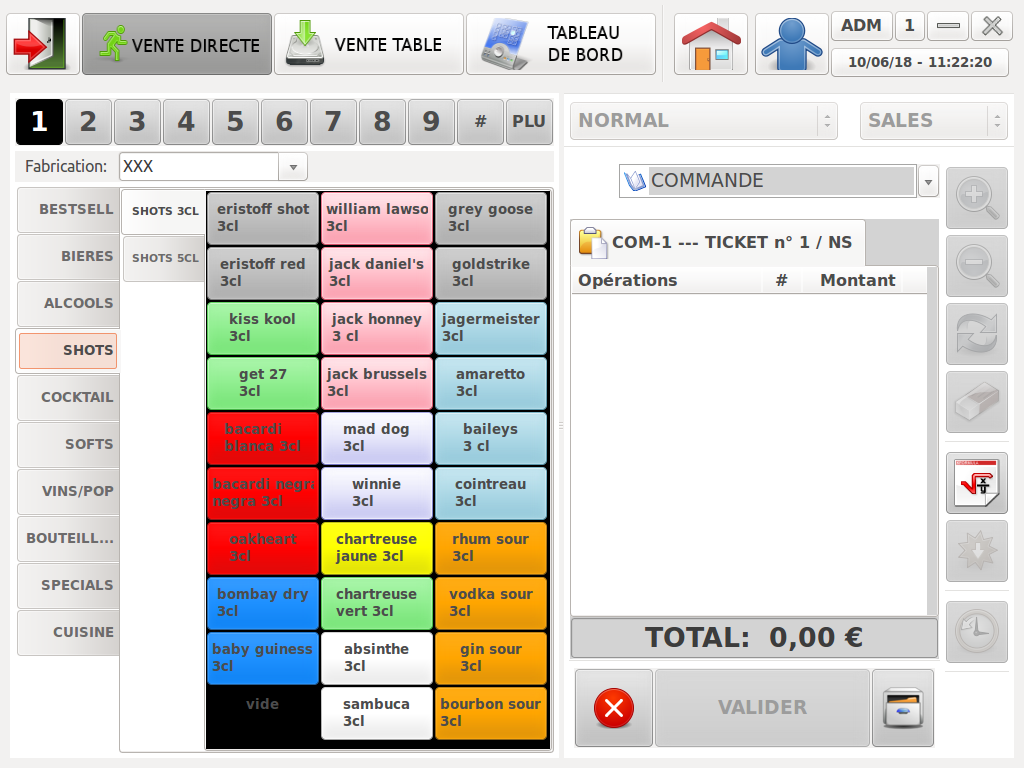The width and height of the screenshot is (1024, 768).
Task: Expand the Fabrication dropdown arrow
Action: [x=293, y=167]
